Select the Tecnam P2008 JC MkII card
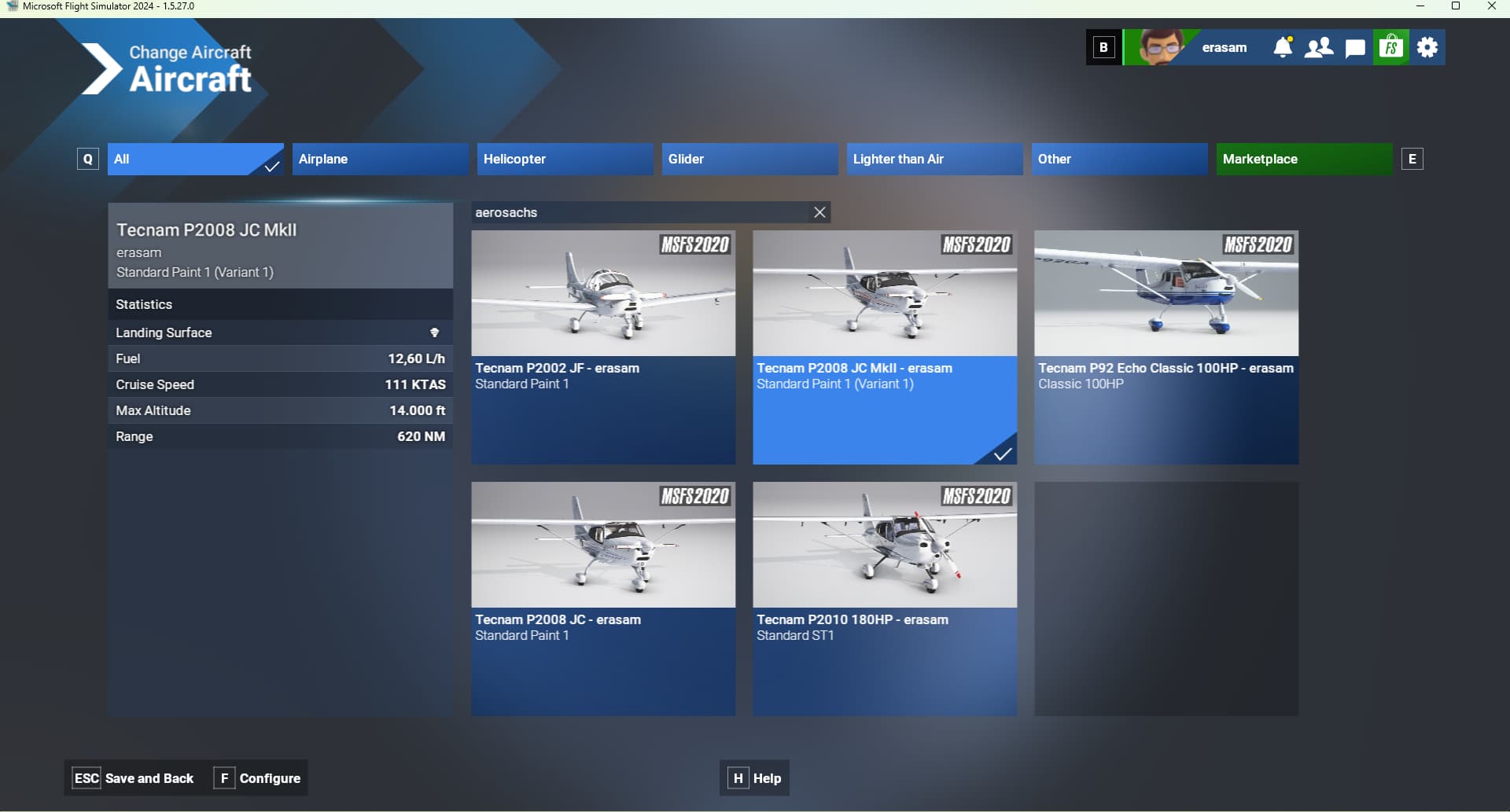The height and width of the screenshot is (812, 1510). 885,347
